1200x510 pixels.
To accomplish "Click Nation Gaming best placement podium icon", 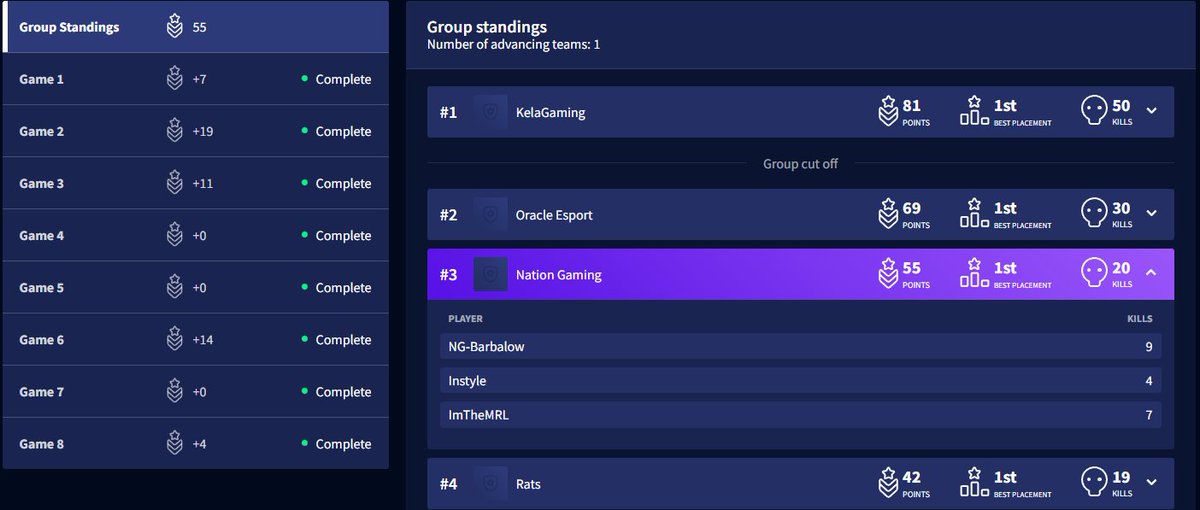I will (974, 273).
